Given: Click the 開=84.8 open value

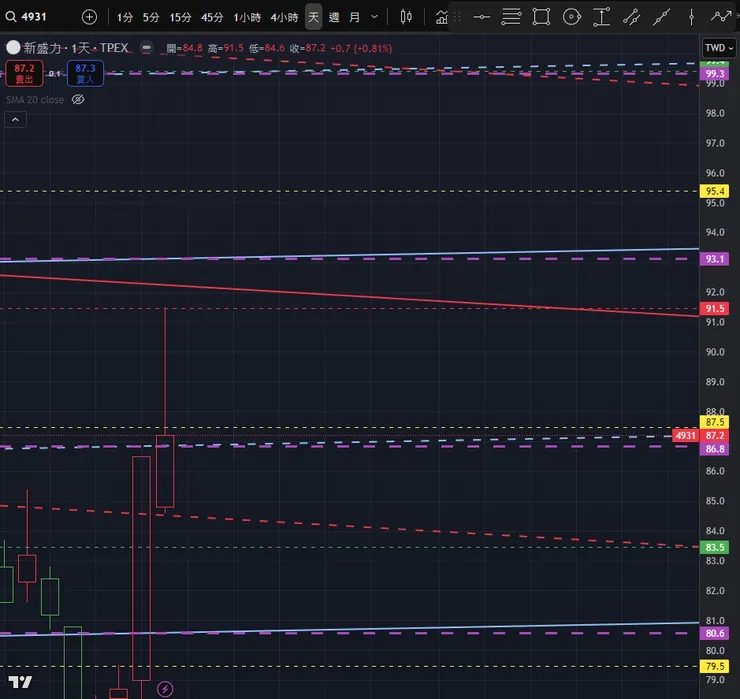Looking at the screenshot, I should click(185, 48).
